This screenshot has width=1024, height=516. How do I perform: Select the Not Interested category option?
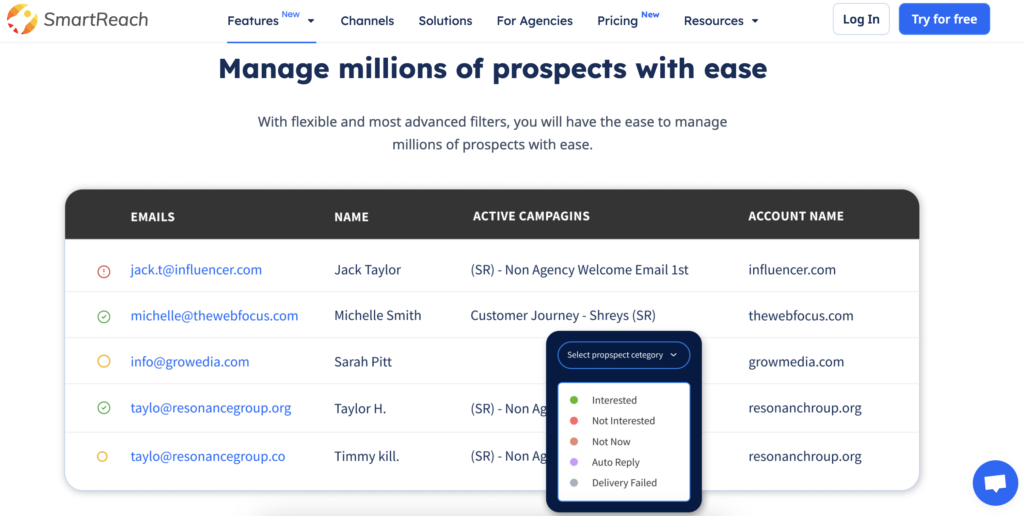624,421
